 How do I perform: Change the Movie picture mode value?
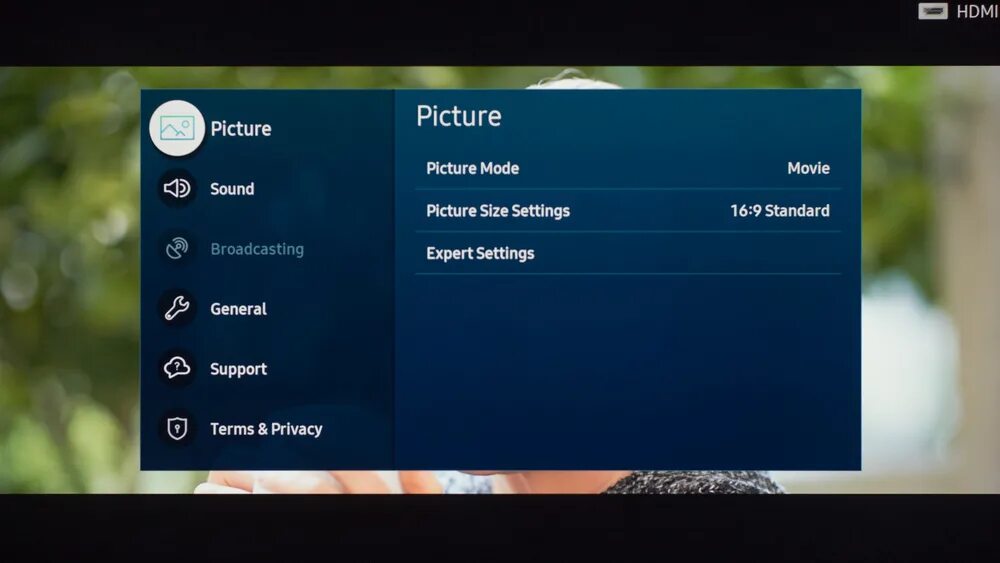point(808,168)
